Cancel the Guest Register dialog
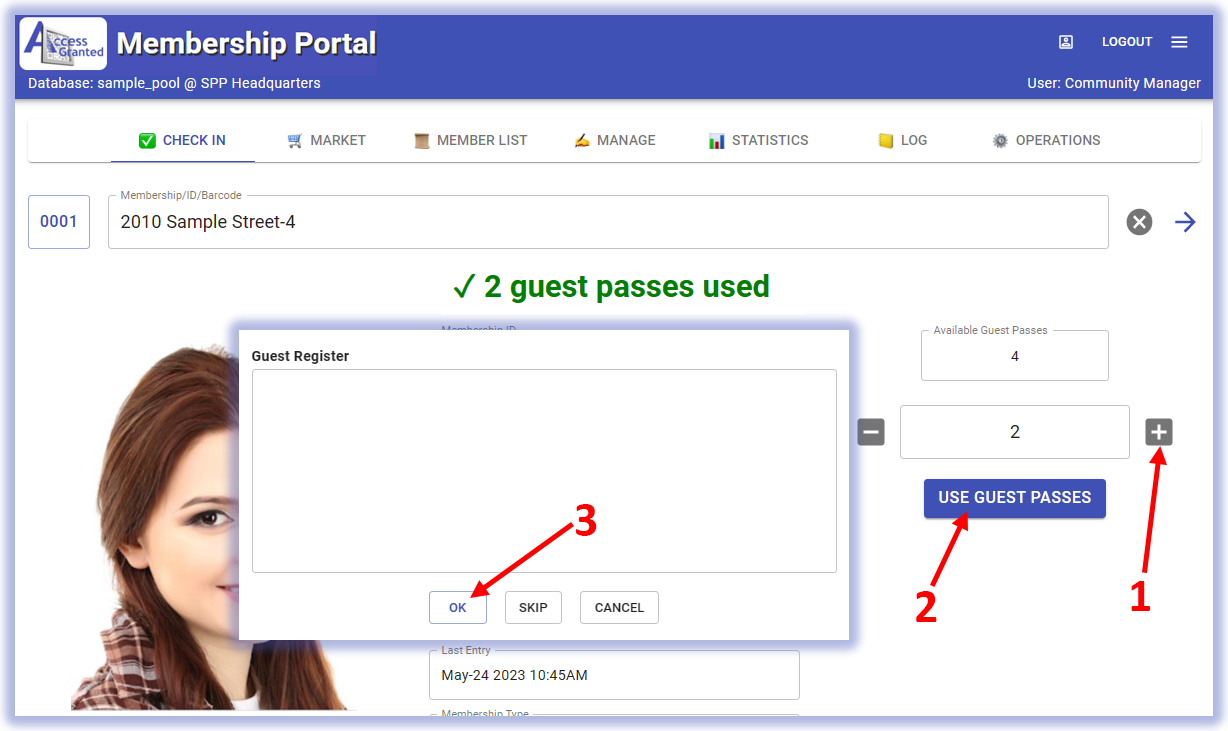Screen dimensions: 1228x731 619,607
